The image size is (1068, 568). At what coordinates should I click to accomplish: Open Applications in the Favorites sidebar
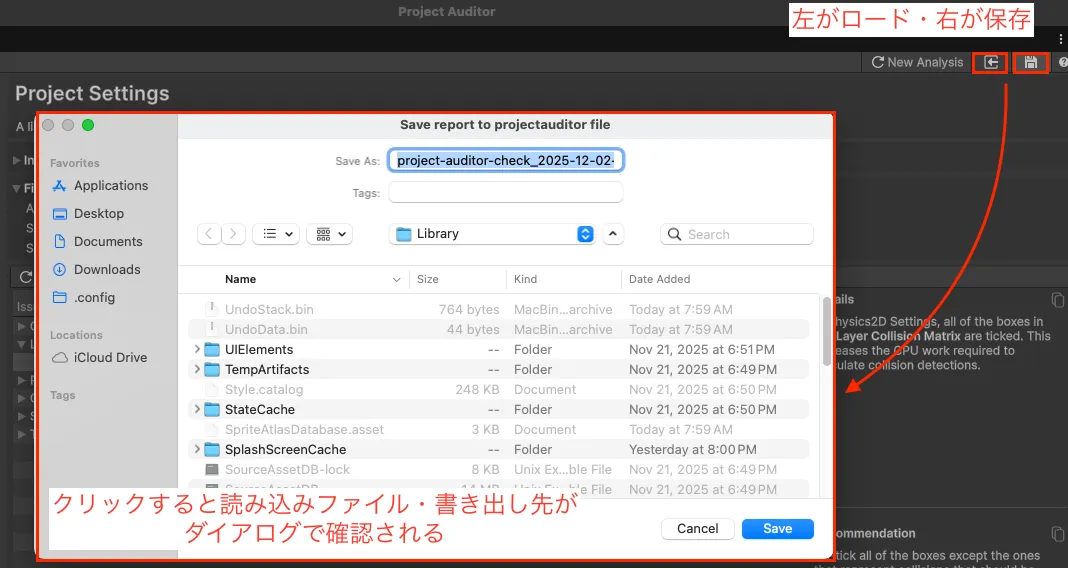point(110,186)
